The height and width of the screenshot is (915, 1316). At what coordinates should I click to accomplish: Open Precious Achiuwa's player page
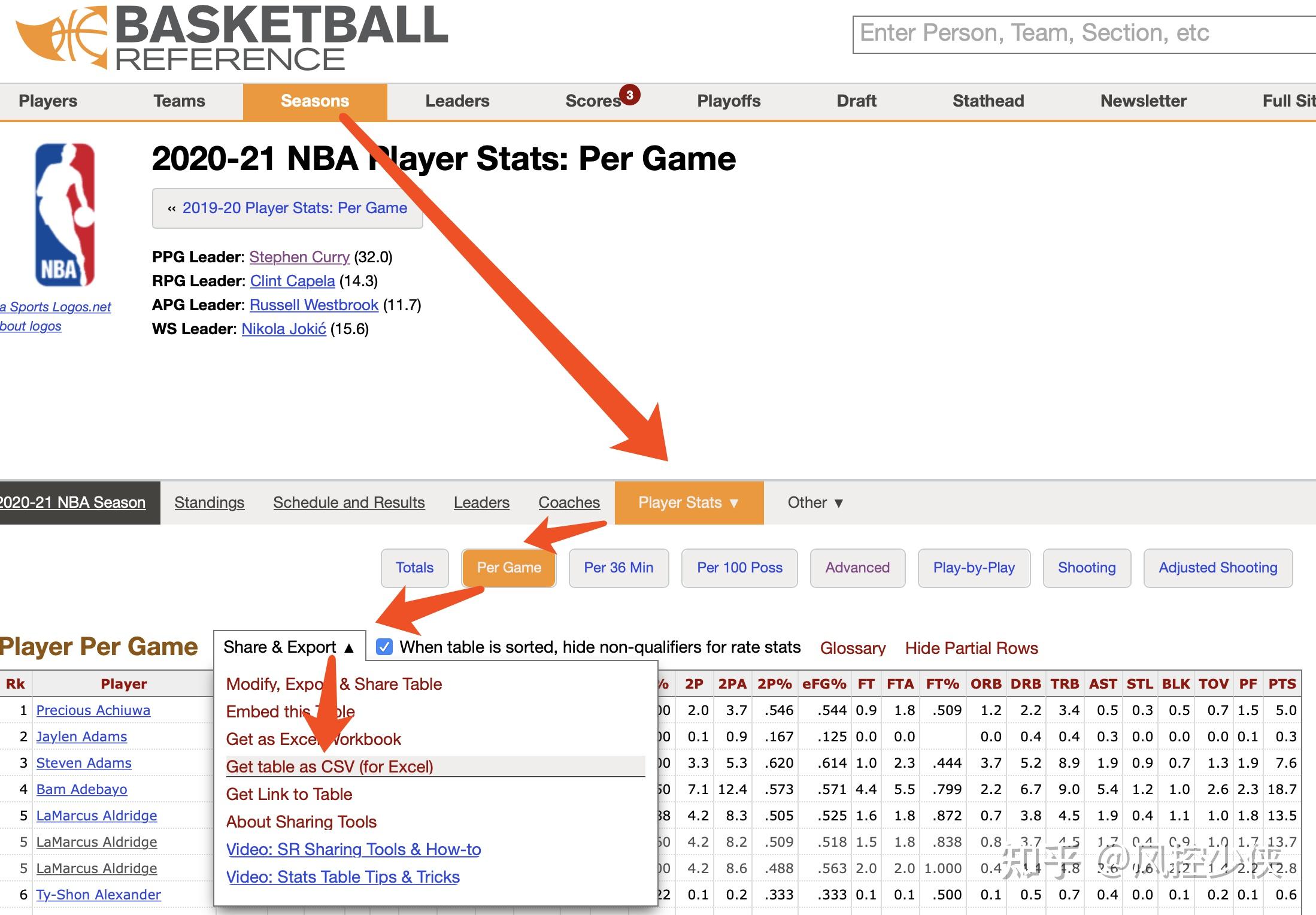click(x=93, y=710)
